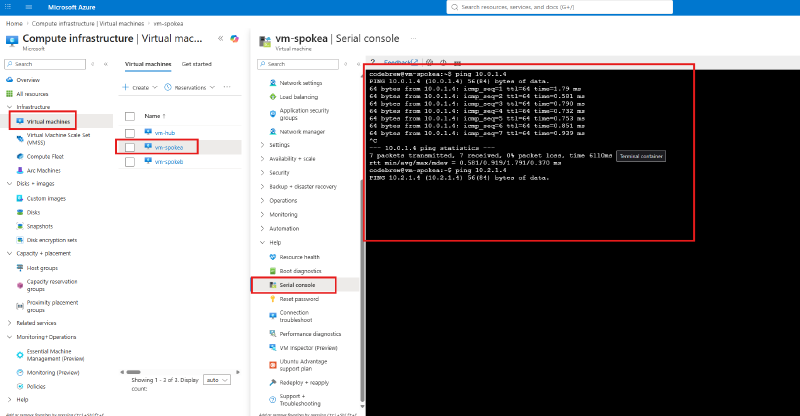Open the Feedback link above console
This screenshot has width=800, height=416.
click(x=401, y=62)
